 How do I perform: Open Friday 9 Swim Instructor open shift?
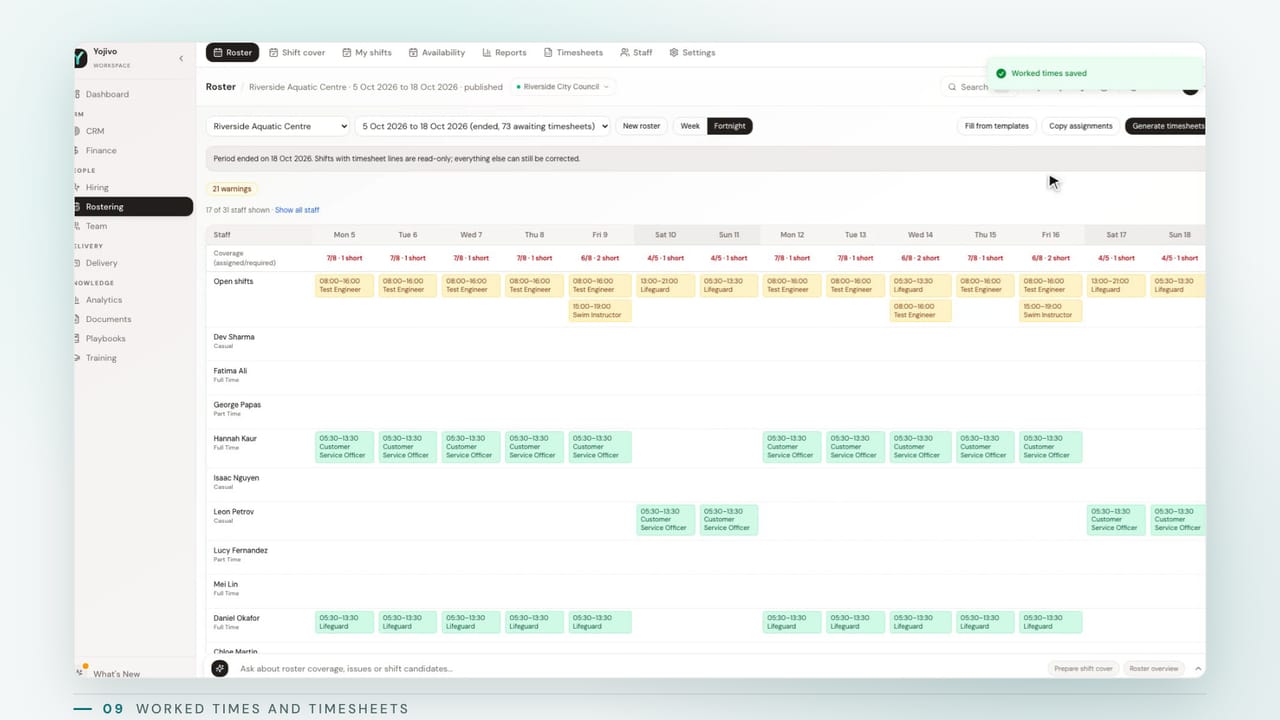600,311
